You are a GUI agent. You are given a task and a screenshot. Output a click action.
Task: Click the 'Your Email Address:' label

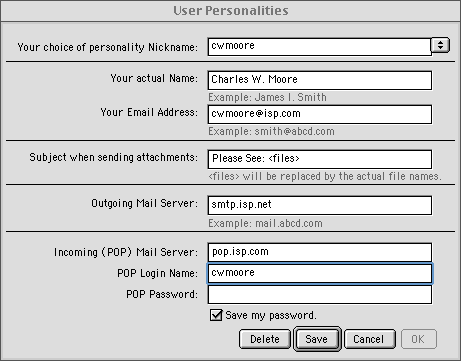coord(149,112)
